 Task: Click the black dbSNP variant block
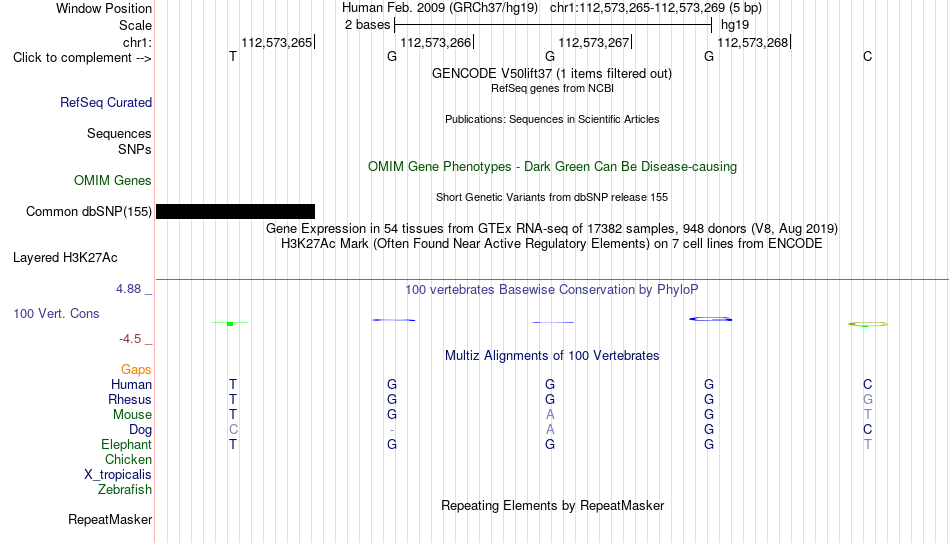click(235, 212)
